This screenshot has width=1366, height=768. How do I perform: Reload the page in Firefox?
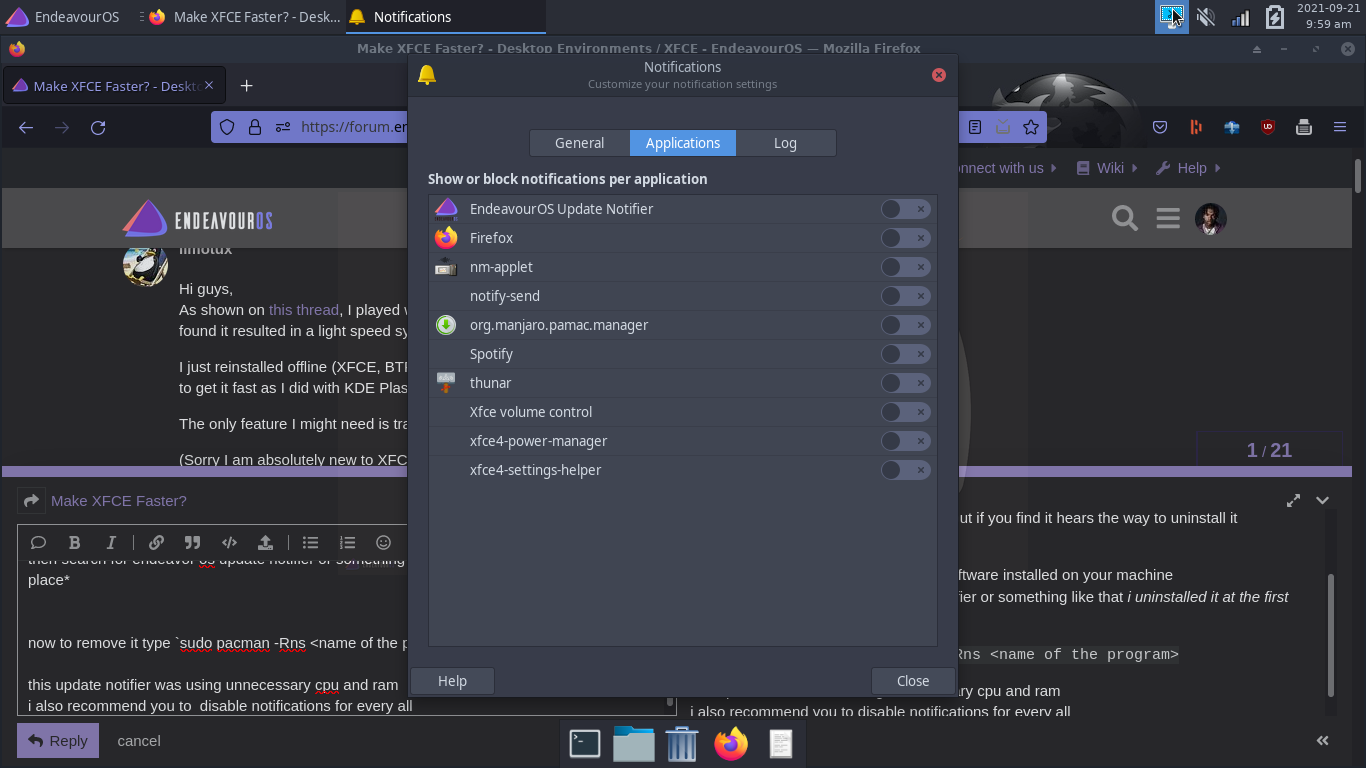[98, 127]
